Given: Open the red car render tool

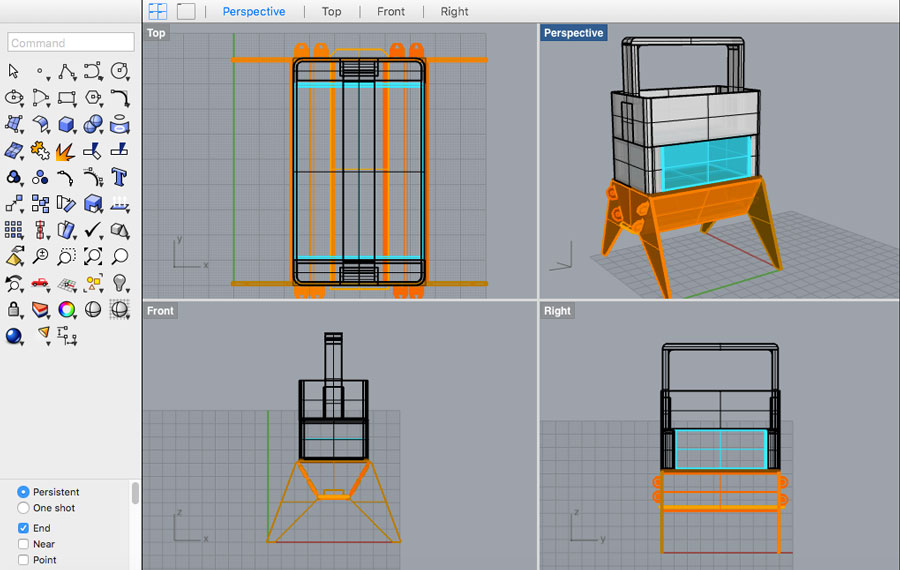Looking at the screenshot, I should point(40,282).
